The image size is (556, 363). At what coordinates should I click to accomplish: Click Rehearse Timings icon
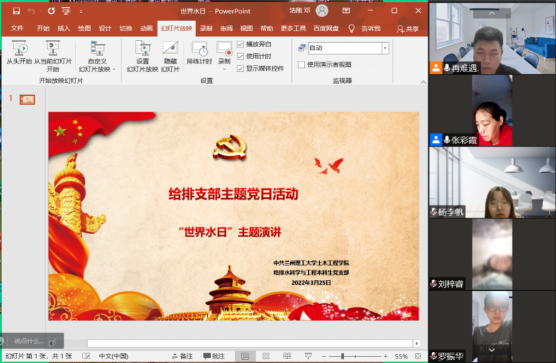(x=199, y=49)
